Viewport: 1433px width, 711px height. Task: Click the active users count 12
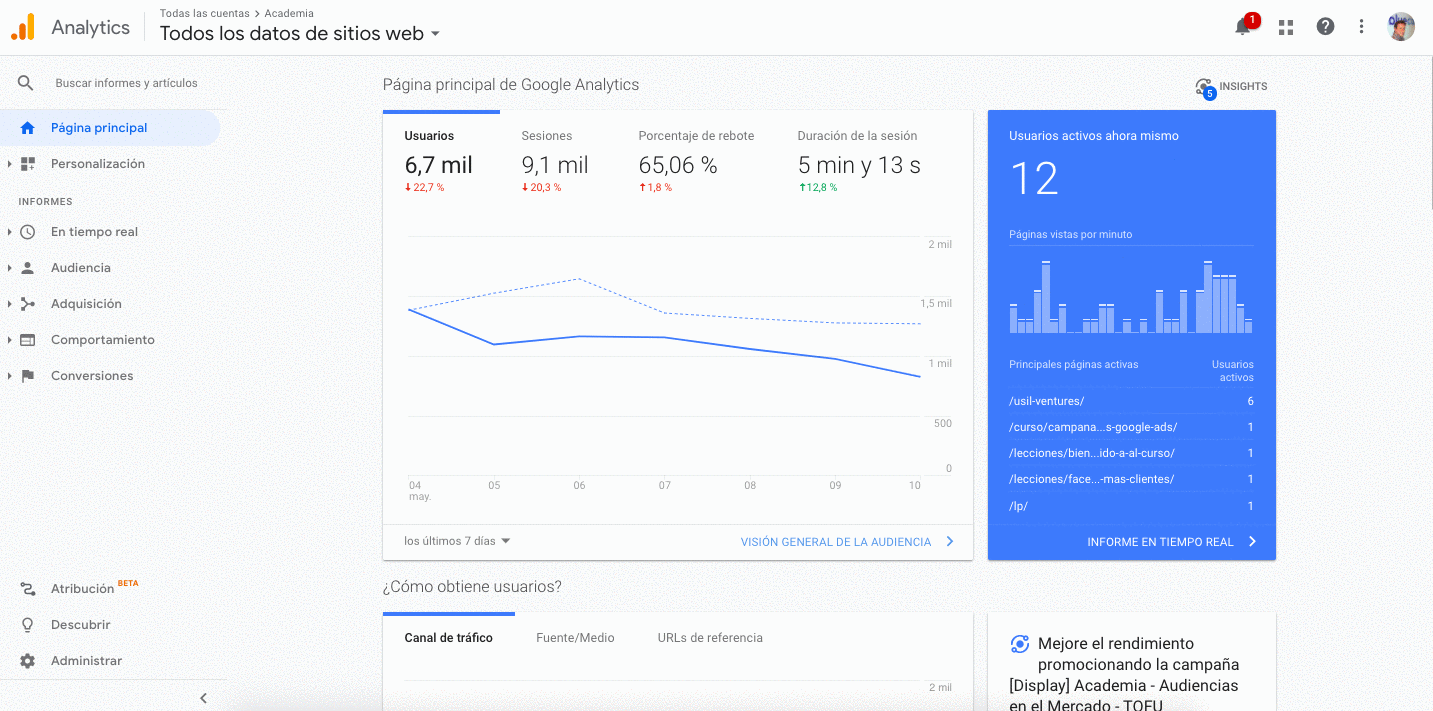point(1034,179)
